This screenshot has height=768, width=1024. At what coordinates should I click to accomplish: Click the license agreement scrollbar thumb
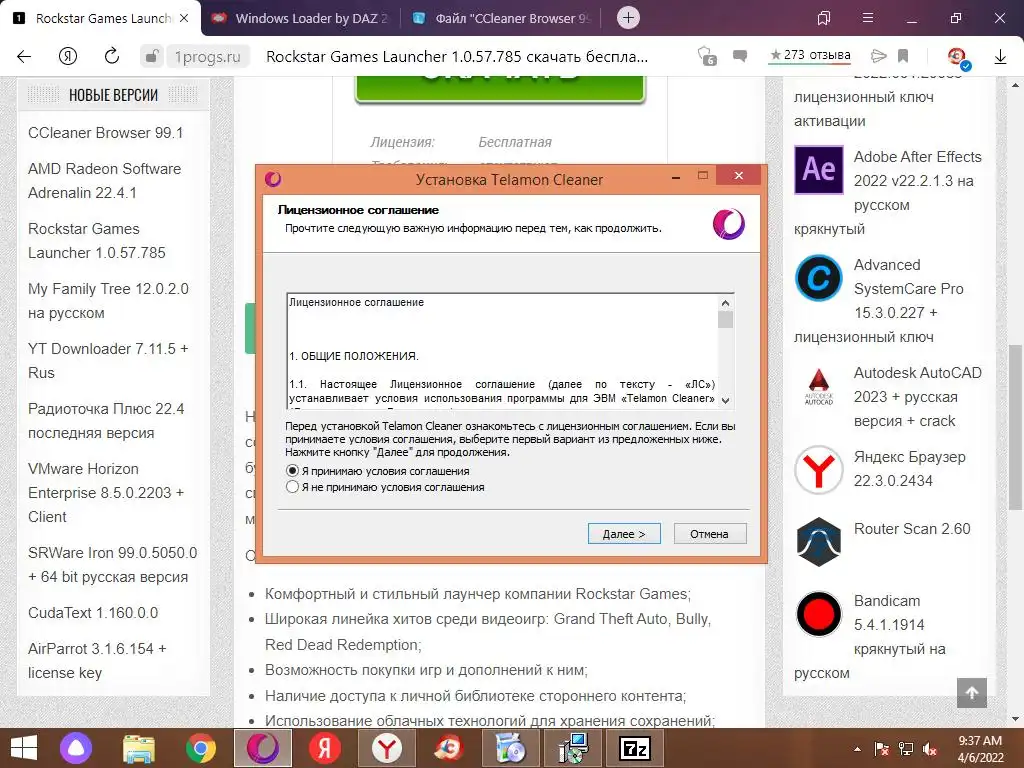click(725, 319)
